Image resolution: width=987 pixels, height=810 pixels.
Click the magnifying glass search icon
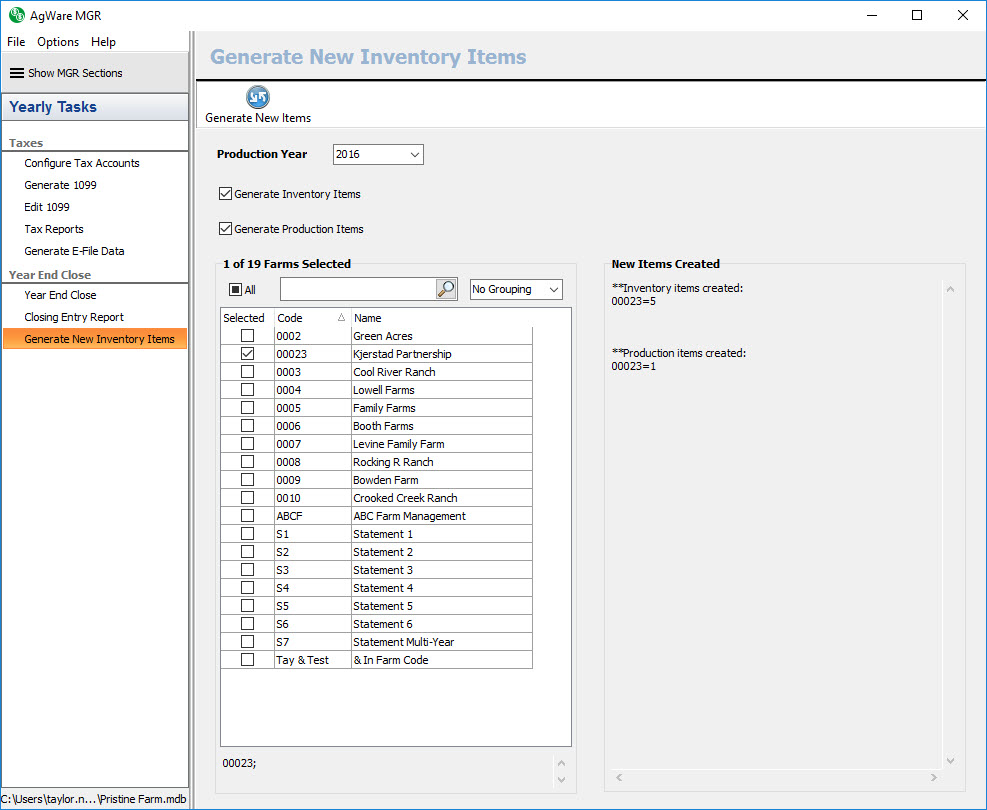[446, 289]
